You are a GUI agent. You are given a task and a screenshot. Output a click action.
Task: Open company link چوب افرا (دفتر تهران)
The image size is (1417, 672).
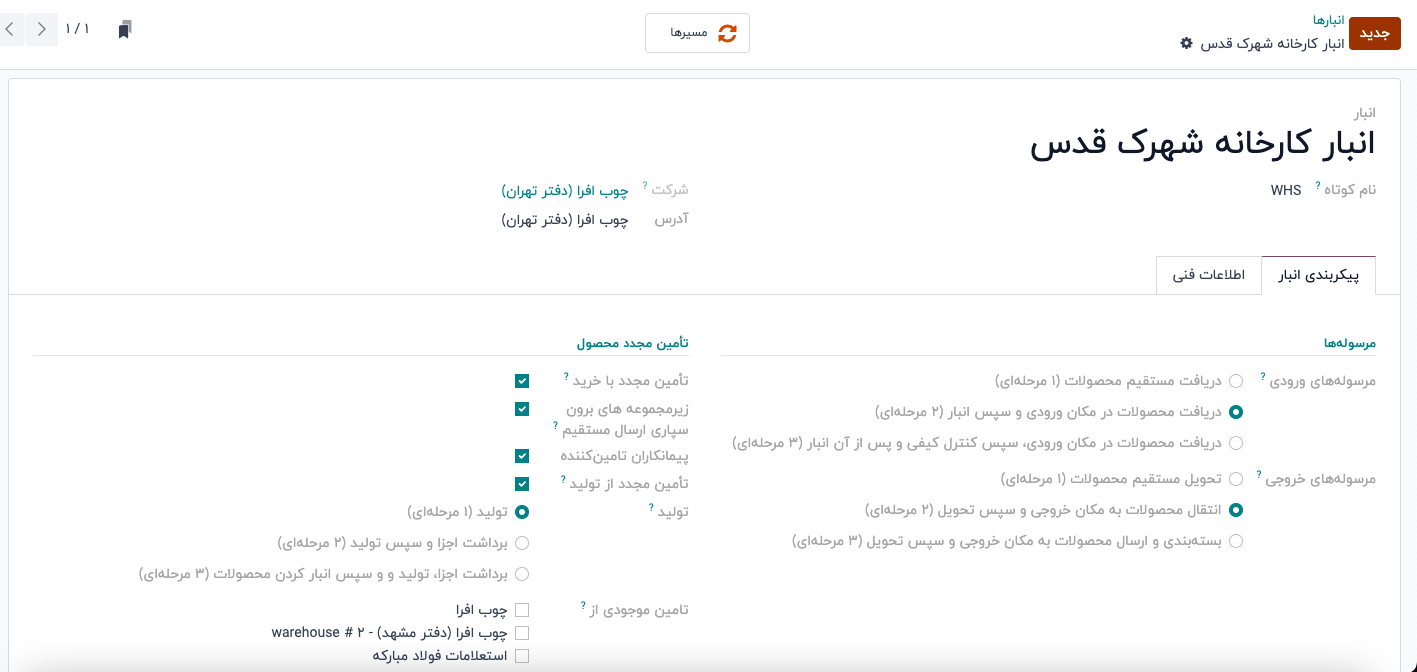pos(565,190)
